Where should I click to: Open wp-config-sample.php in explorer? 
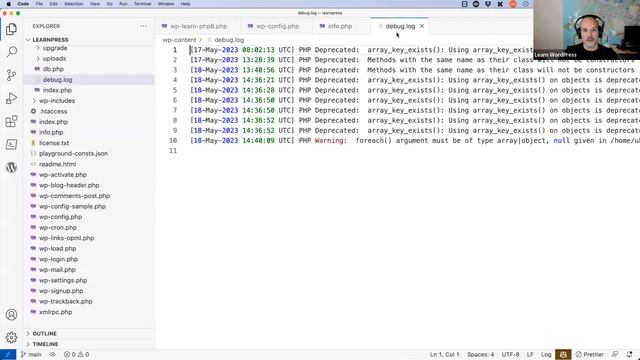tap(72, 207)
